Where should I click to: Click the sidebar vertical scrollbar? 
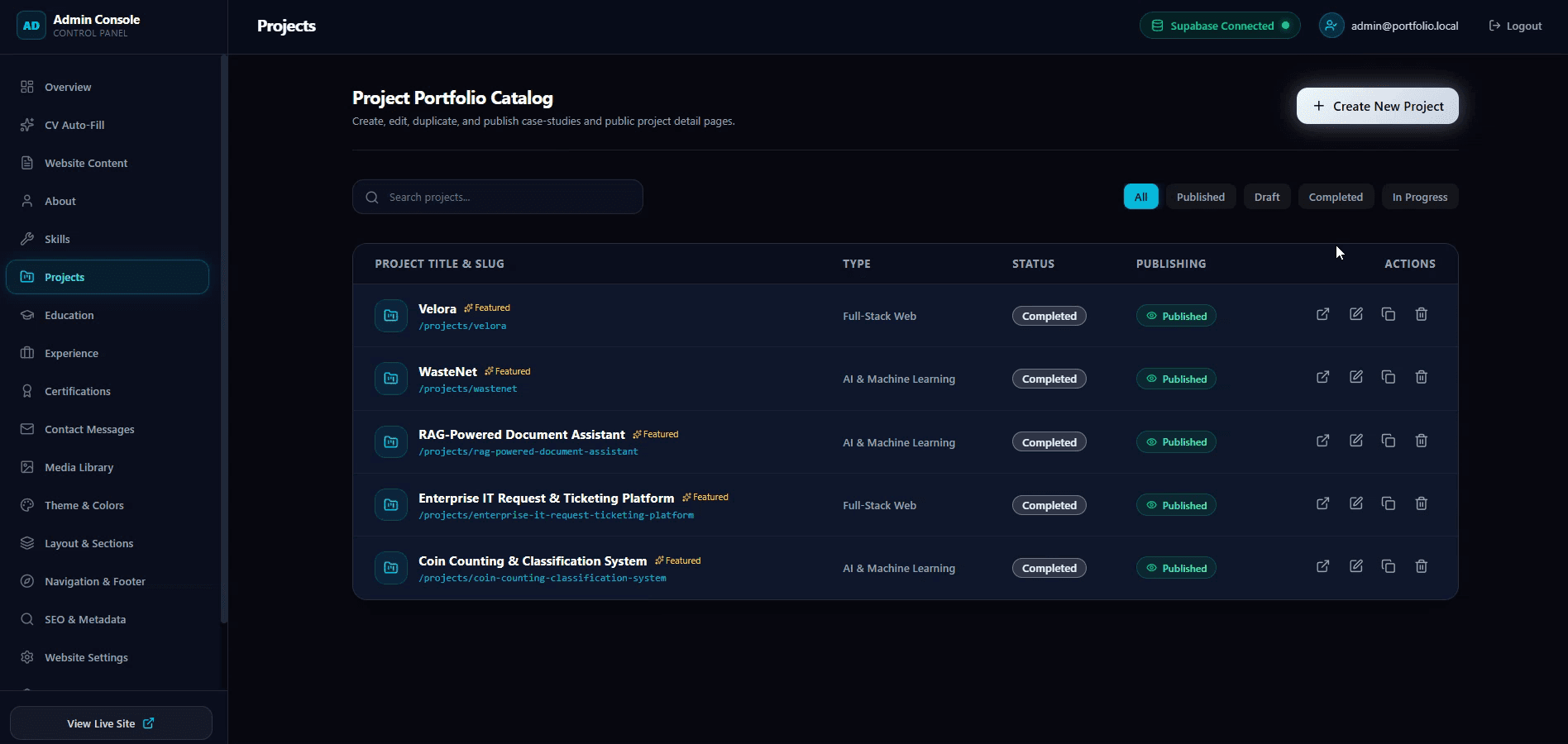click(x=223, y=339)
